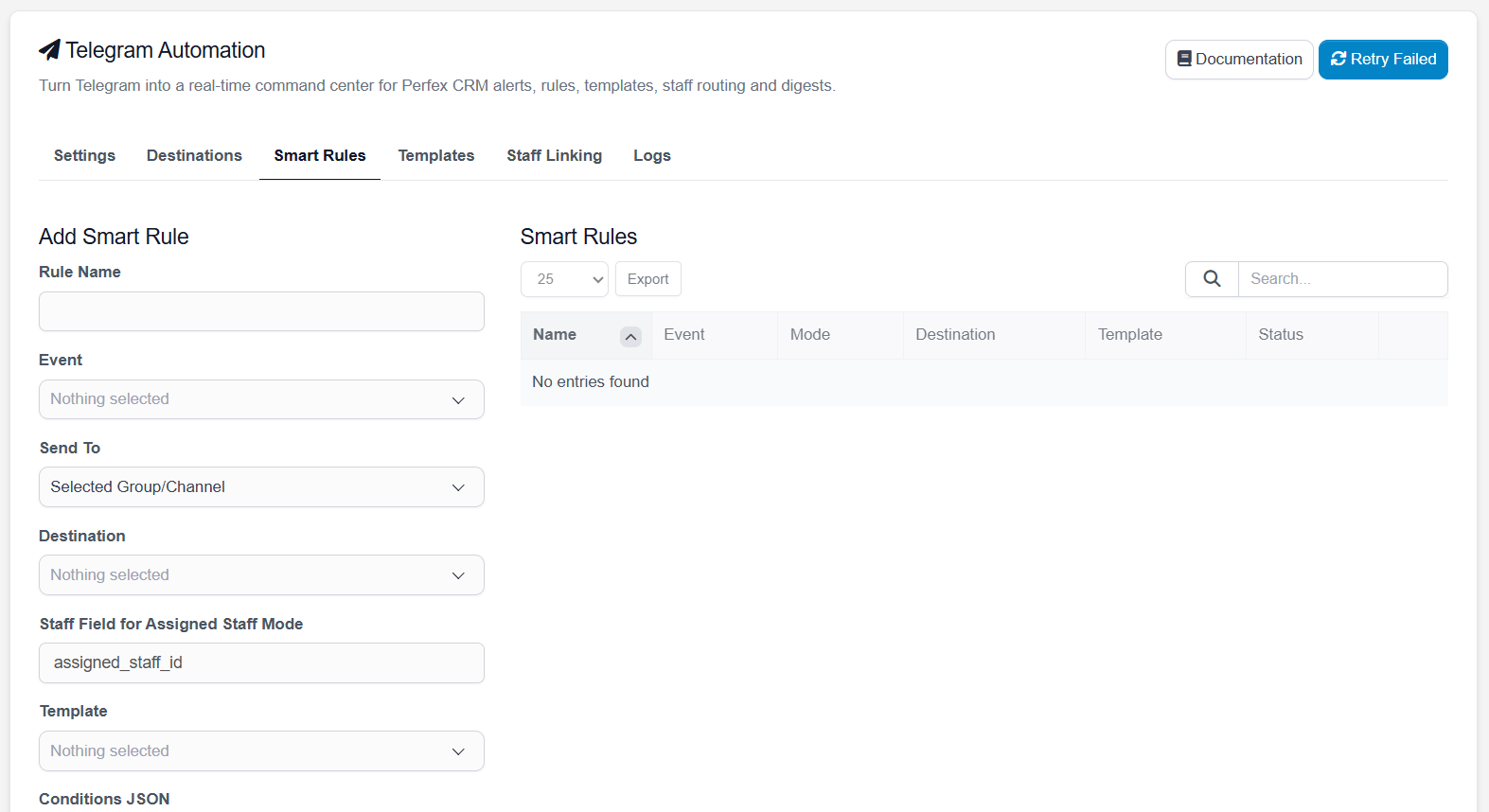Screen dimensions: 1489x812
Task: Click the Search rules input box
Action: pos(1342,279)
